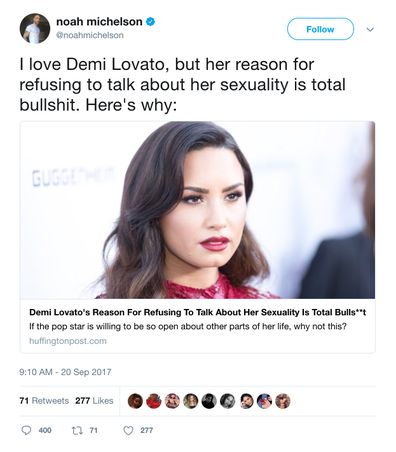This screenshot has width=396, height=452.
Task: Click the fifth liker avatar with dark photo
Action: click(209, 401)
